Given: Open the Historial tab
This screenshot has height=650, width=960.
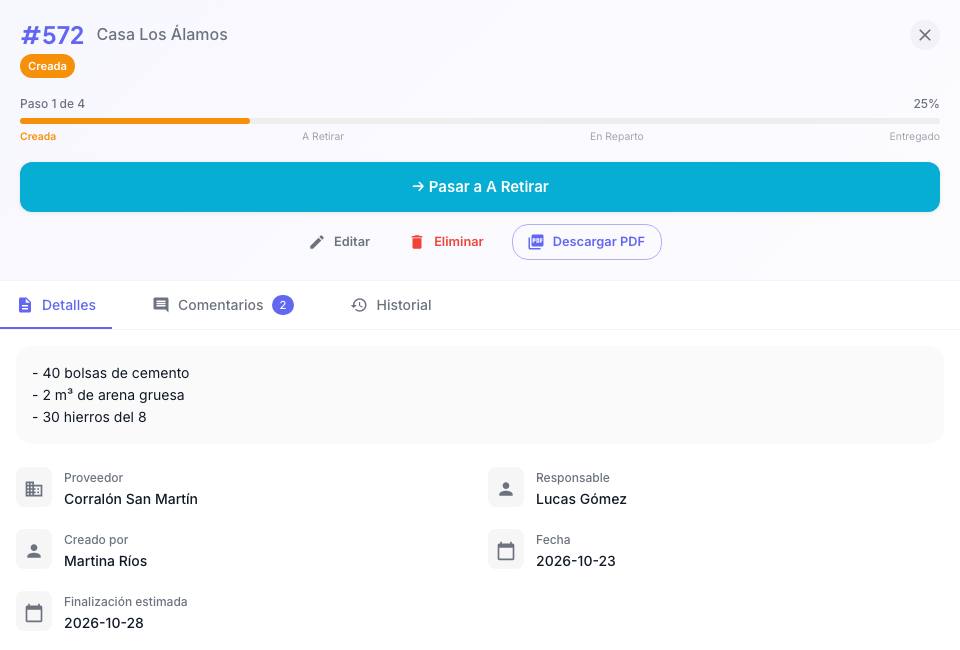Looking at the screenshot, I should (391, 305).
